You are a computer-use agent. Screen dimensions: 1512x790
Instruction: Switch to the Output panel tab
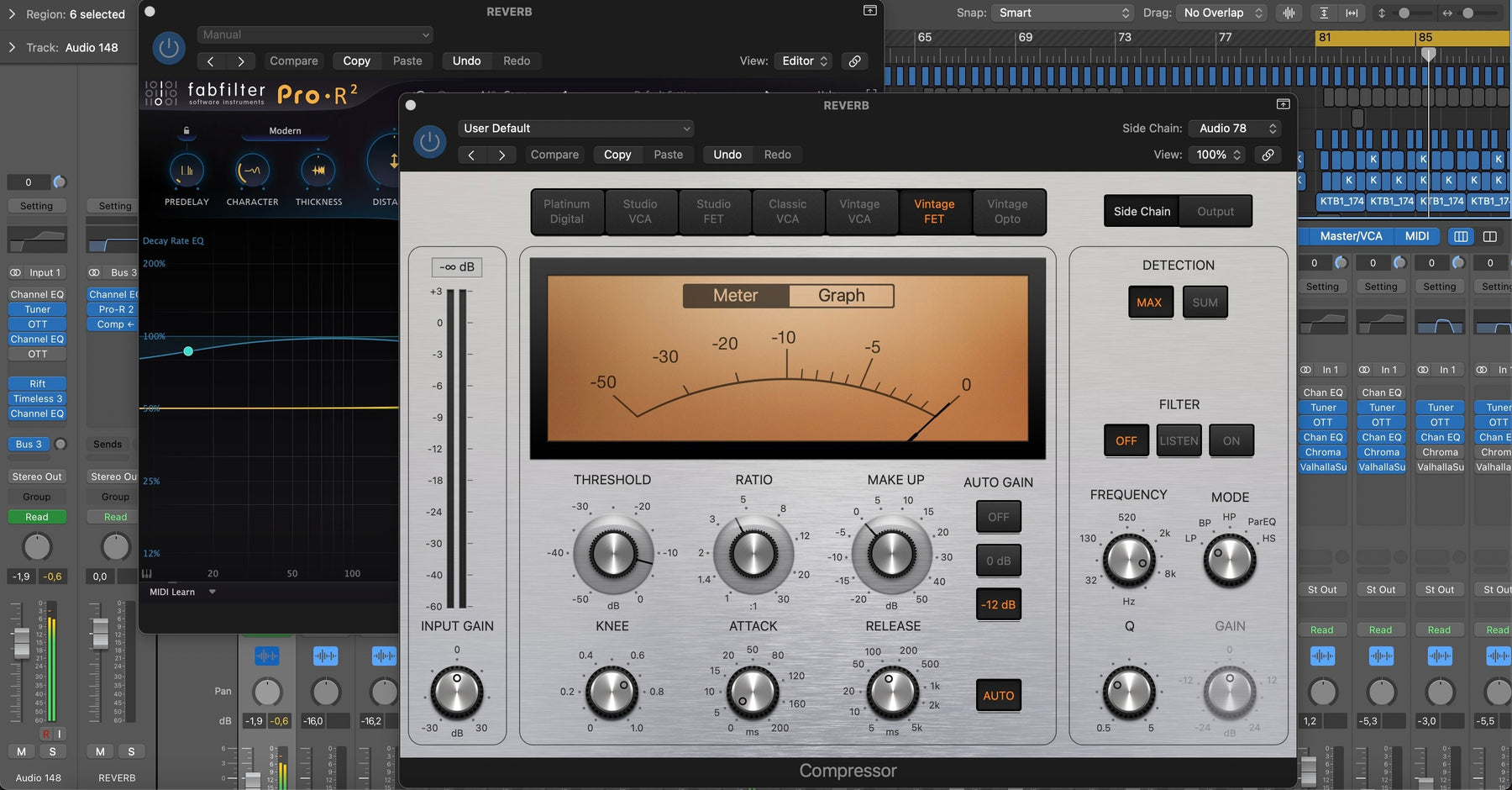coord(1215,212)
